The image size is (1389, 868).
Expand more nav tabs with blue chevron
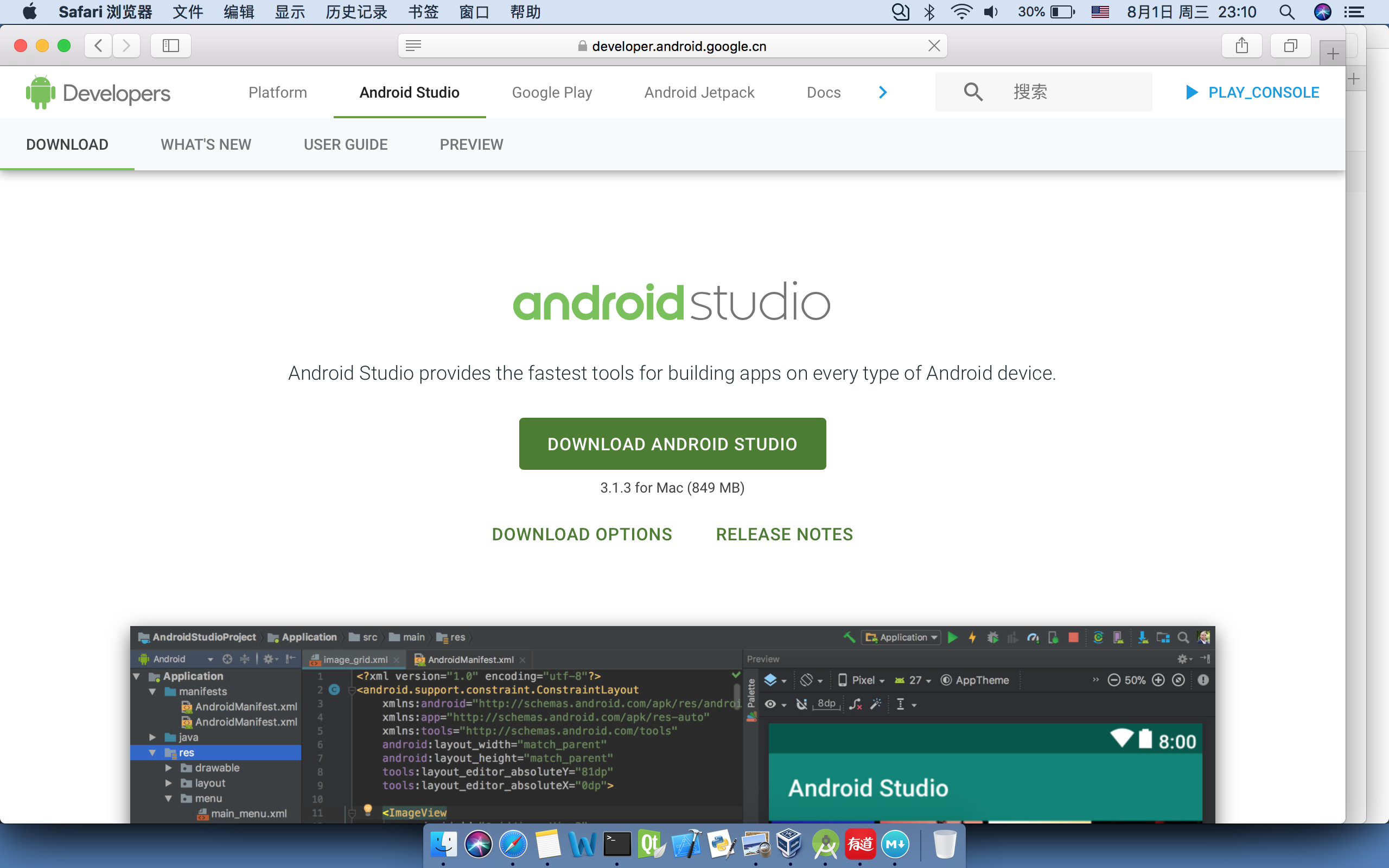click(x=883, y=92)
